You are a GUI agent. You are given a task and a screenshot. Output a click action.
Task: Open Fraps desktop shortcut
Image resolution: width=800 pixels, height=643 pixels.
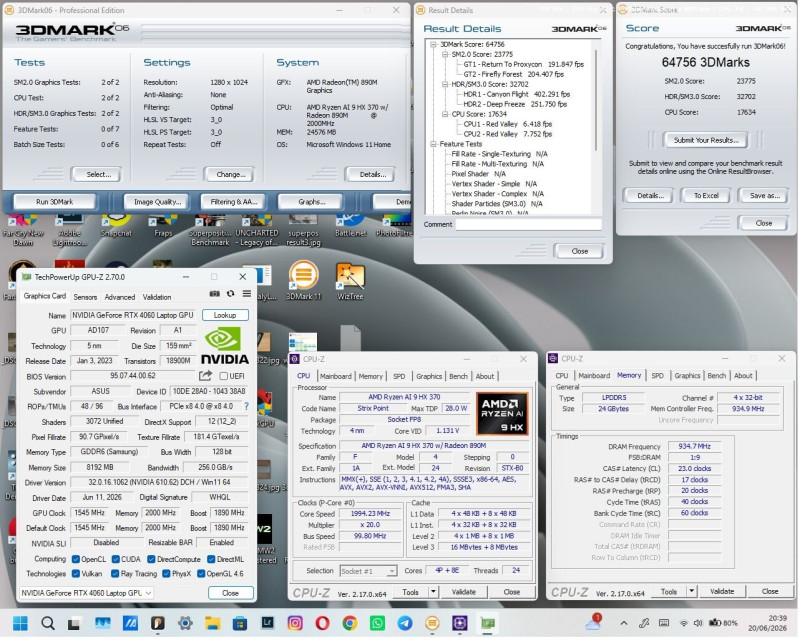pos(163,226)
